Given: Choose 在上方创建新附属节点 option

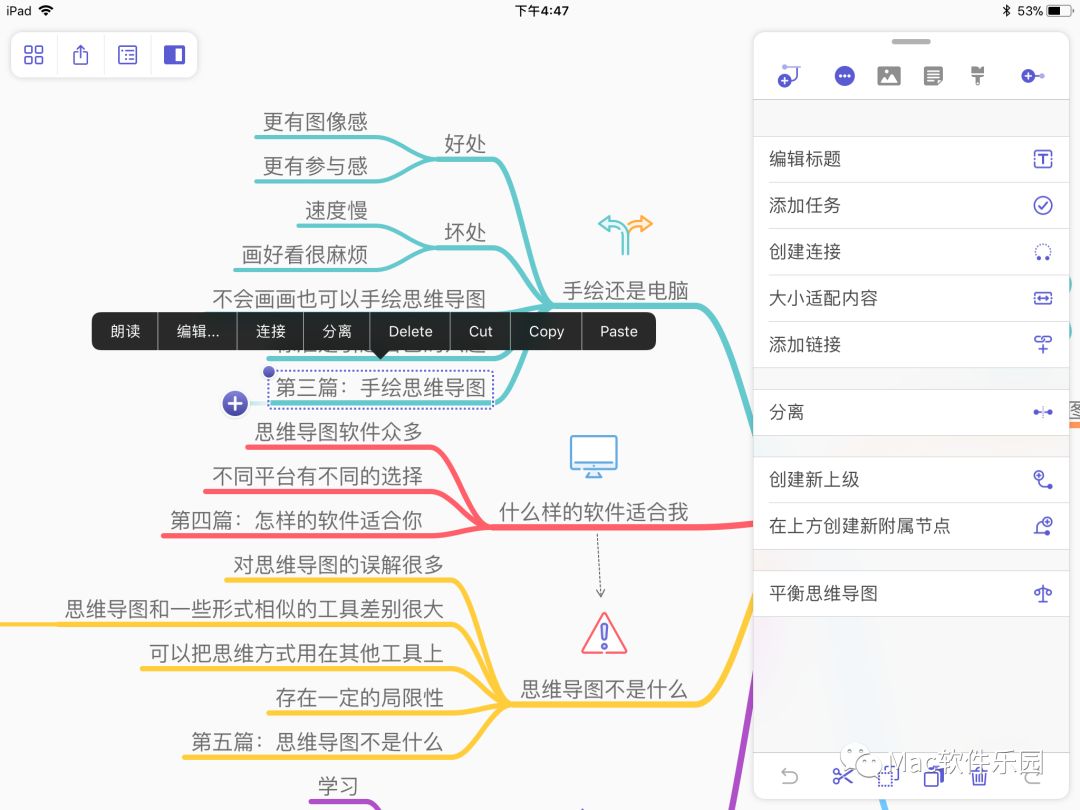Looking at the screenshot, I should [911, 526].
